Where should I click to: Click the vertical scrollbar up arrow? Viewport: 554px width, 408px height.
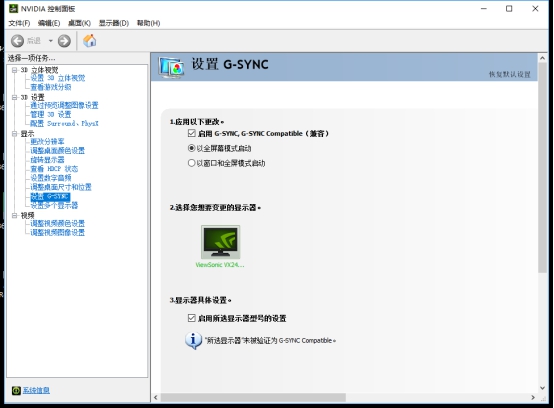(543, 58)
